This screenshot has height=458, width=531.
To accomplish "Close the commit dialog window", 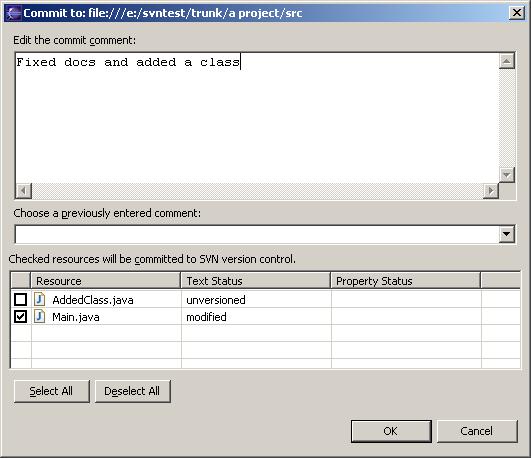I will (x=517, y=13).
